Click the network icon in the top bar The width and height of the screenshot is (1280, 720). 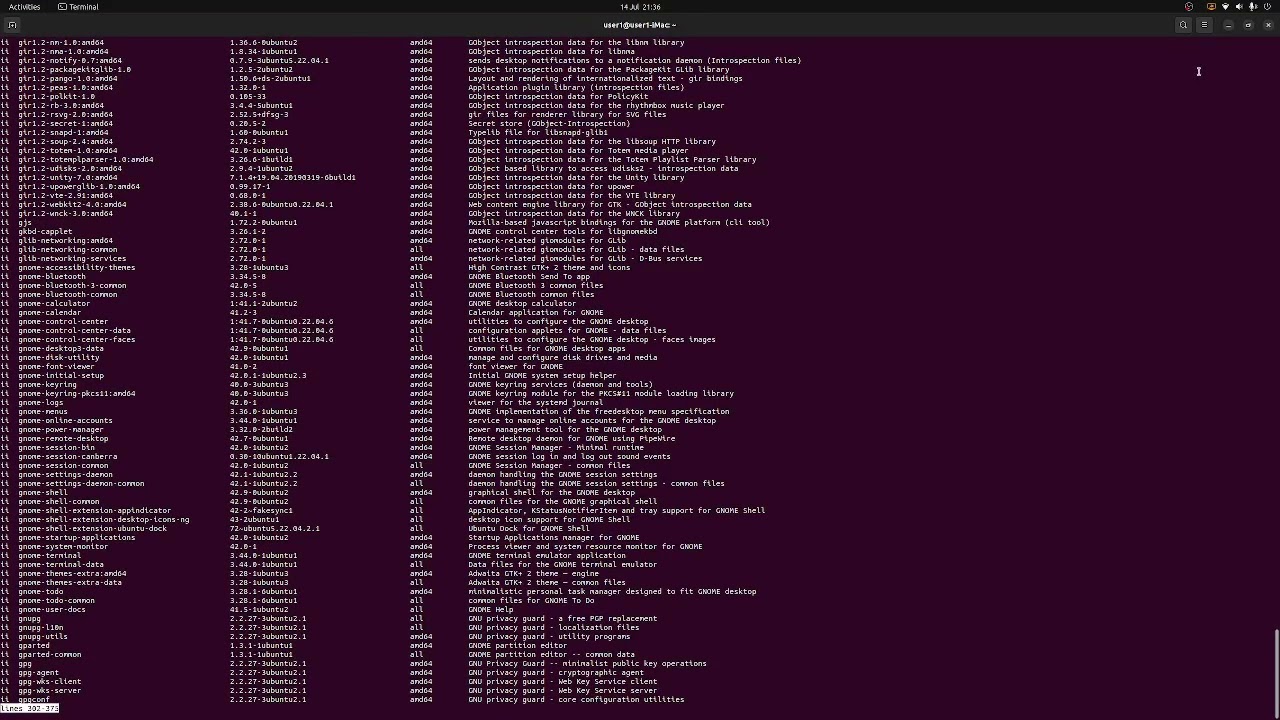pos(1225,7)
